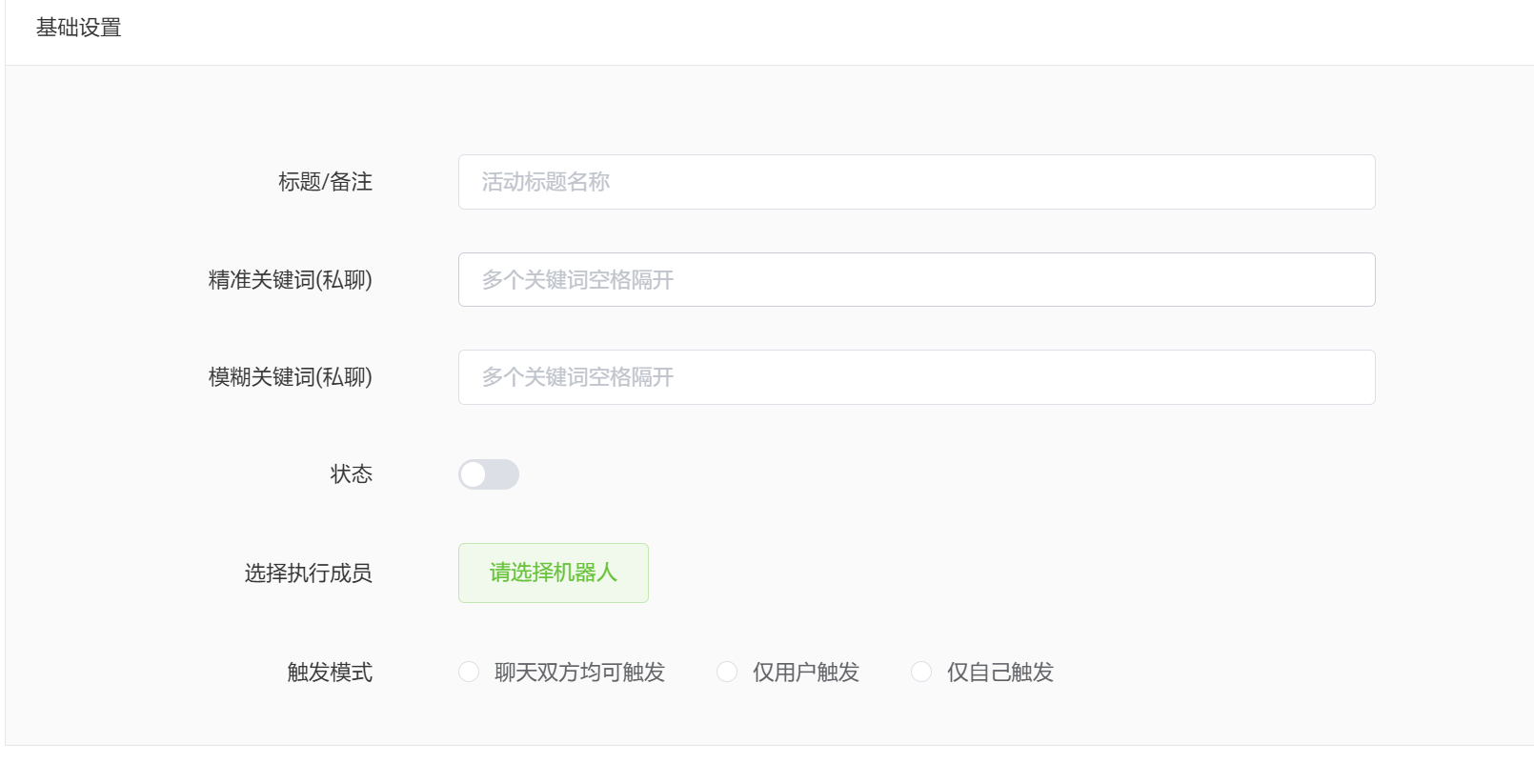The height and width of the screenshot is (784, 1534).
Task: Click the 基础设置 section header
Action: pyautogui.click(x=79, y=28)
